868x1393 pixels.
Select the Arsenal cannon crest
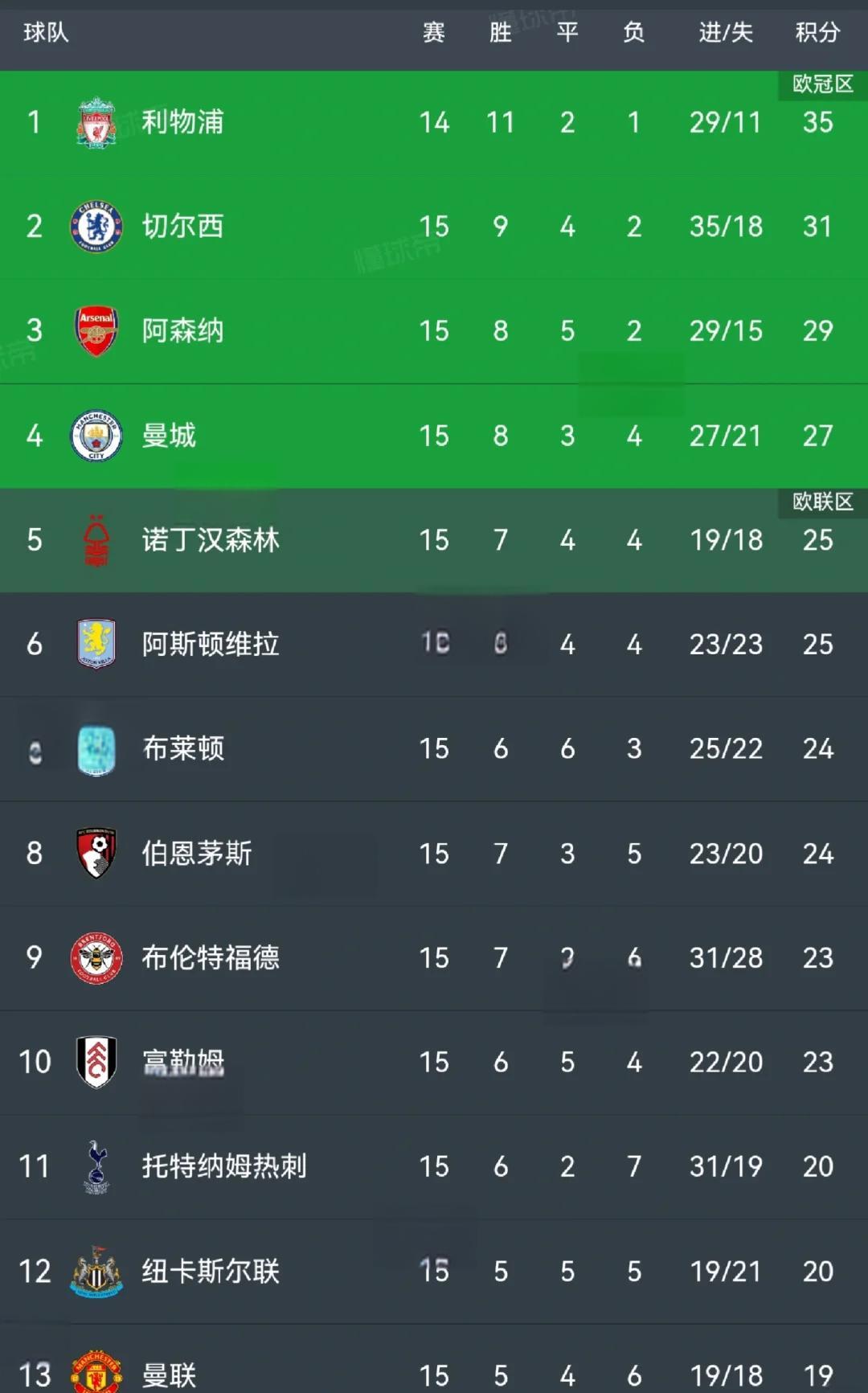(x=95, y=331)
